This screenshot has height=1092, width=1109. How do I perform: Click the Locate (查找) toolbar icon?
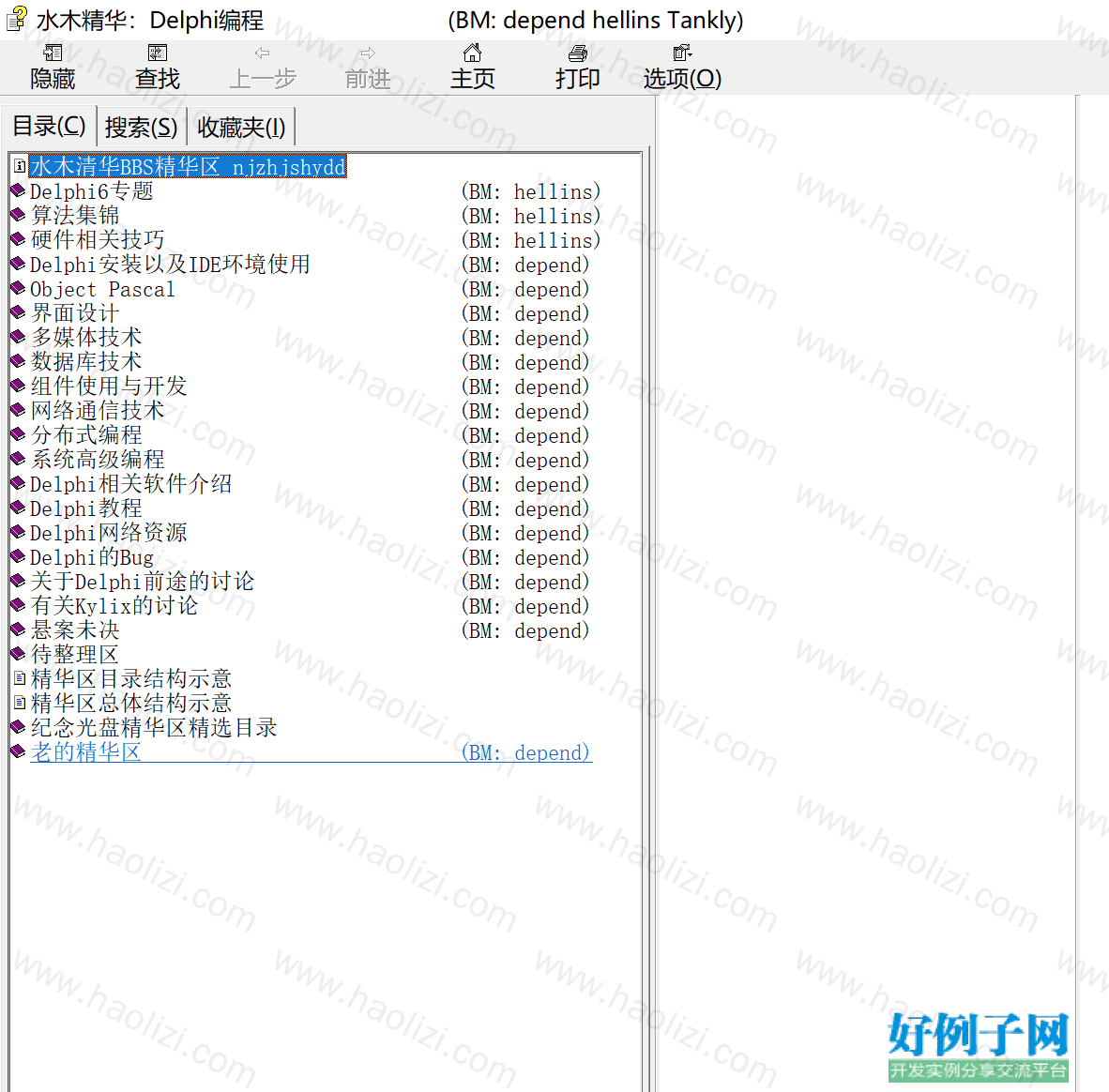pyautogui.click(x=157, y=53)
